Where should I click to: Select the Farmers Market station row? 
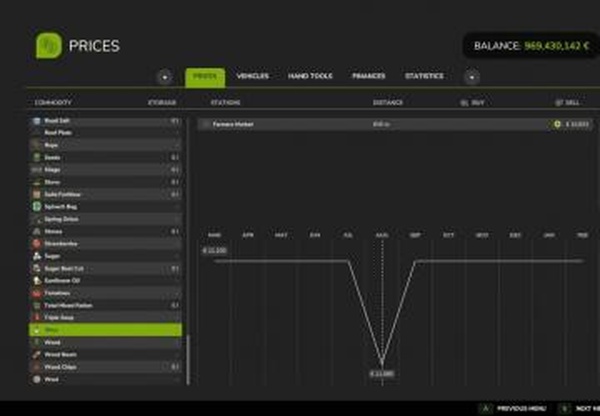395,124
